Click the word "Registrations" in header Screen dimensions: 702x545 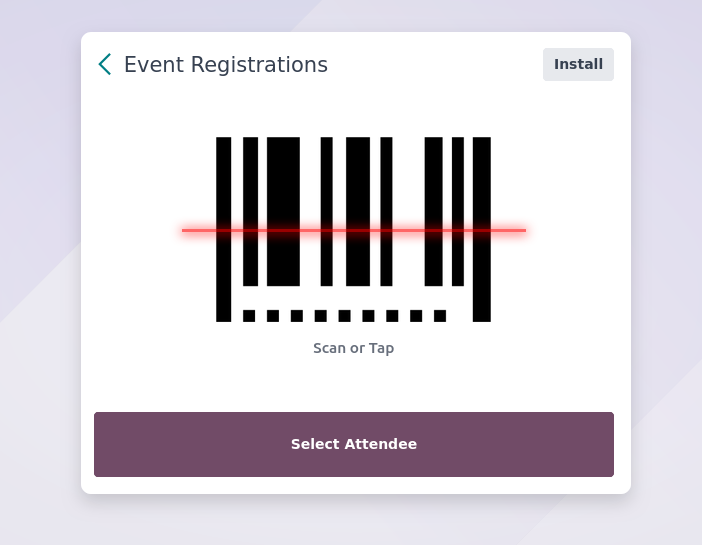coord(259,64)
